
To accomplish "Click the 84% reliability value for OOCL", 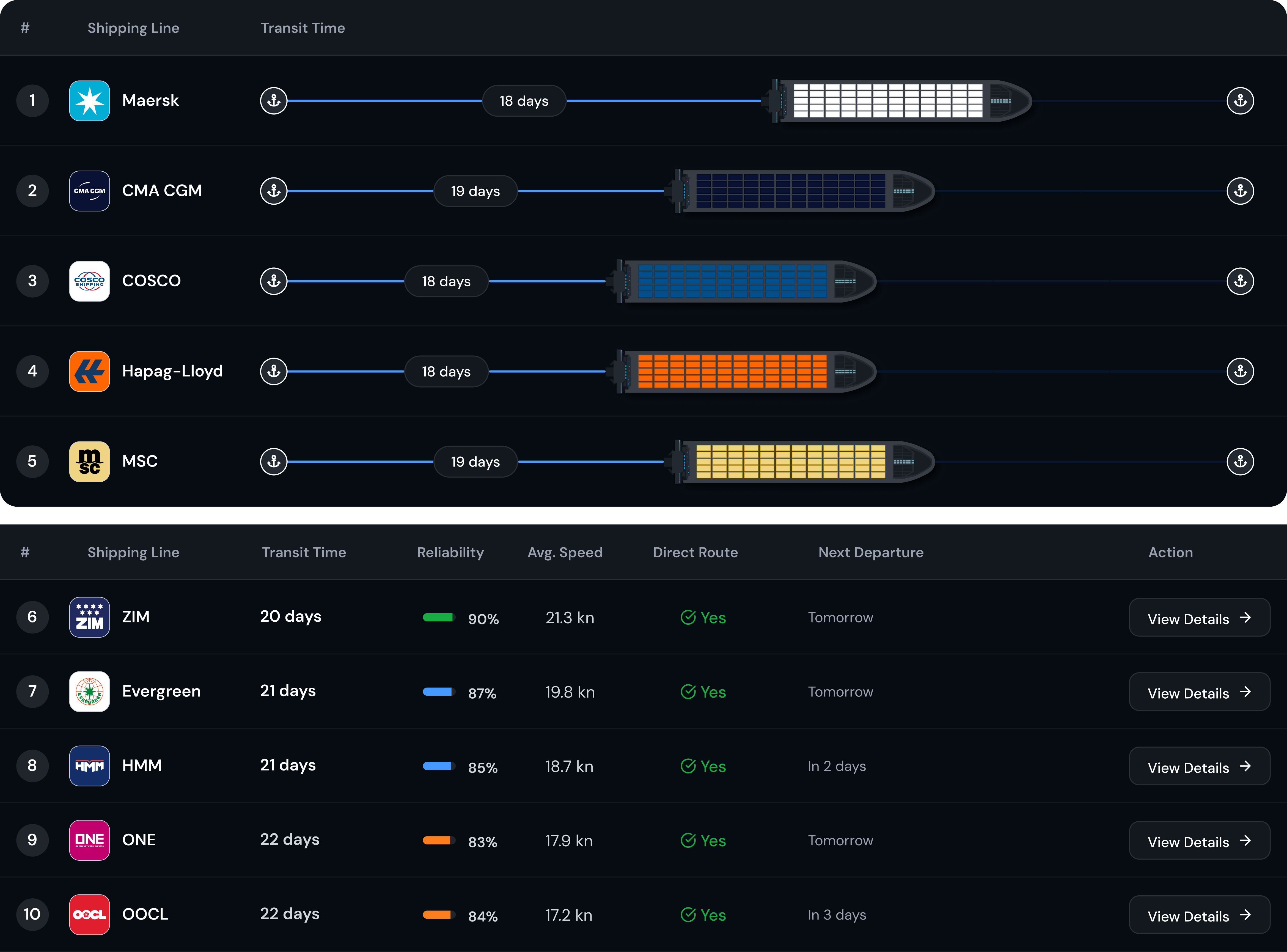I will 483,916.
